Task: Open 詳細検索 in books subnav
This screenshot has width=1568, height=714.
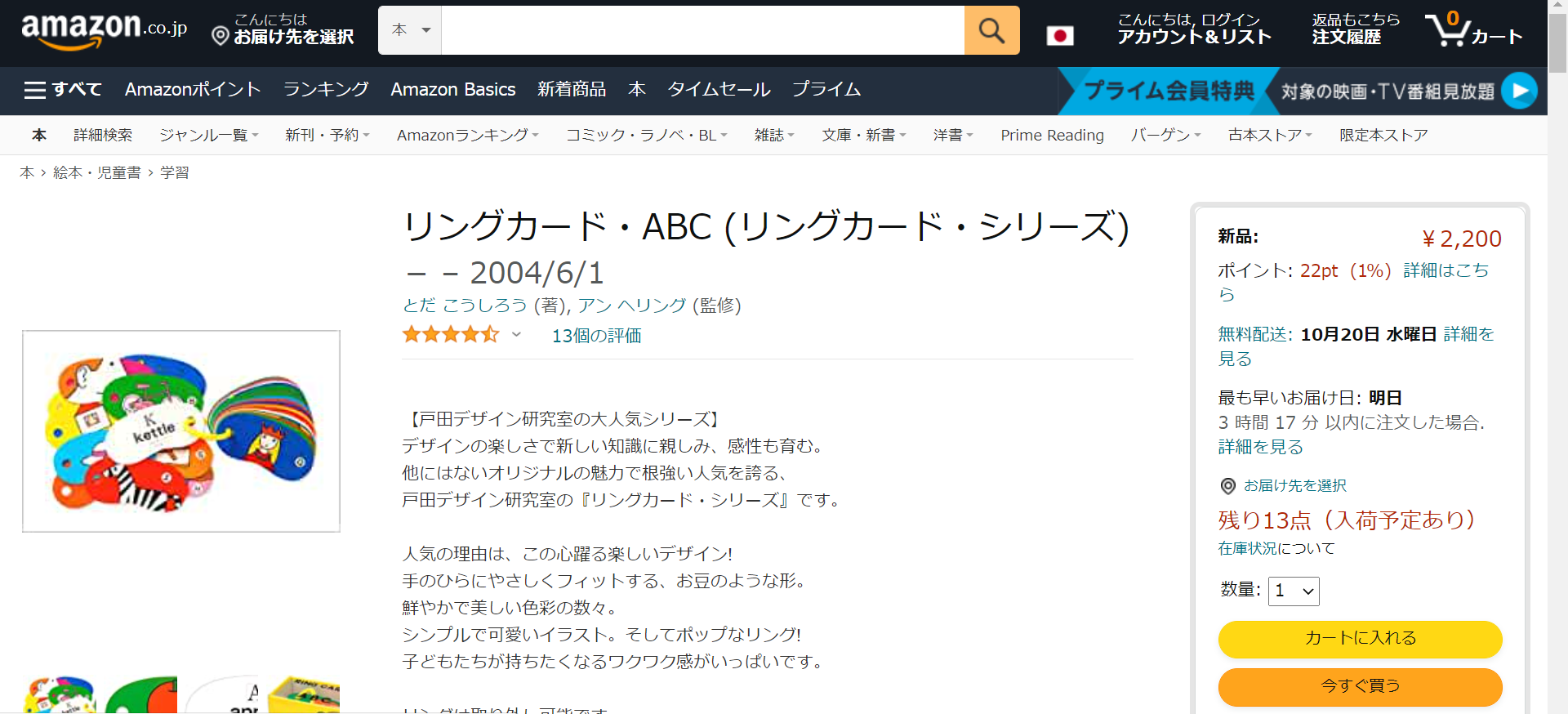Action: tap(103, 135)
